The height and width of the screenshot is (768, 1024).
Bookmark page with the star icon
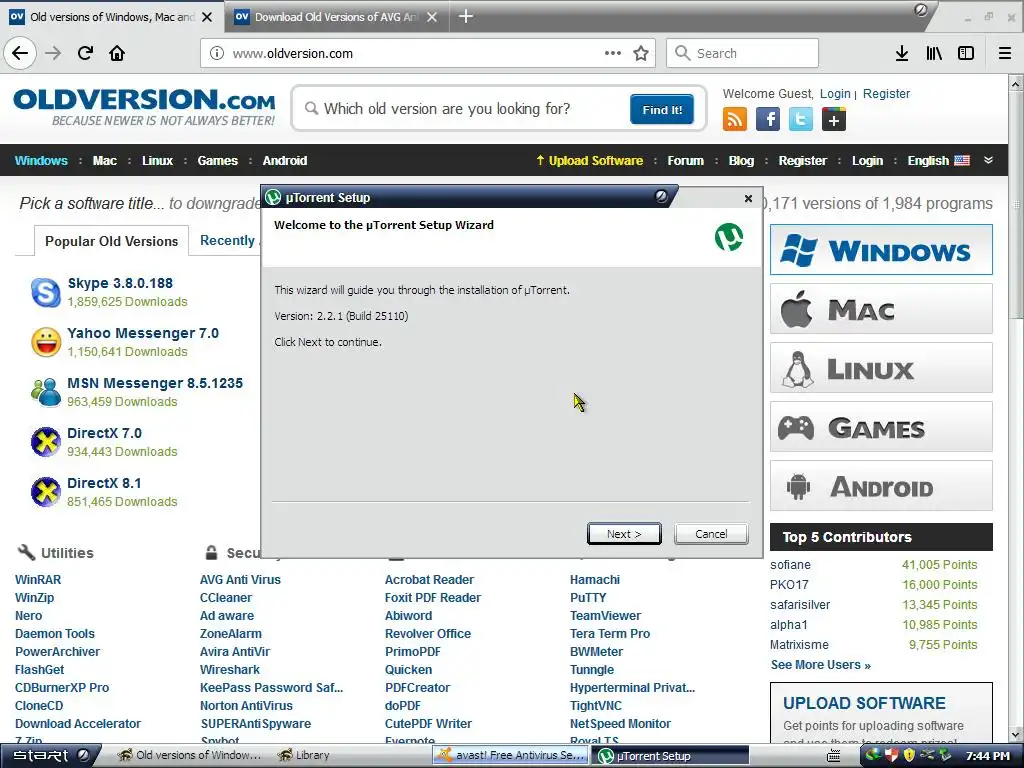pyautogui.click(x=641, y=53)
